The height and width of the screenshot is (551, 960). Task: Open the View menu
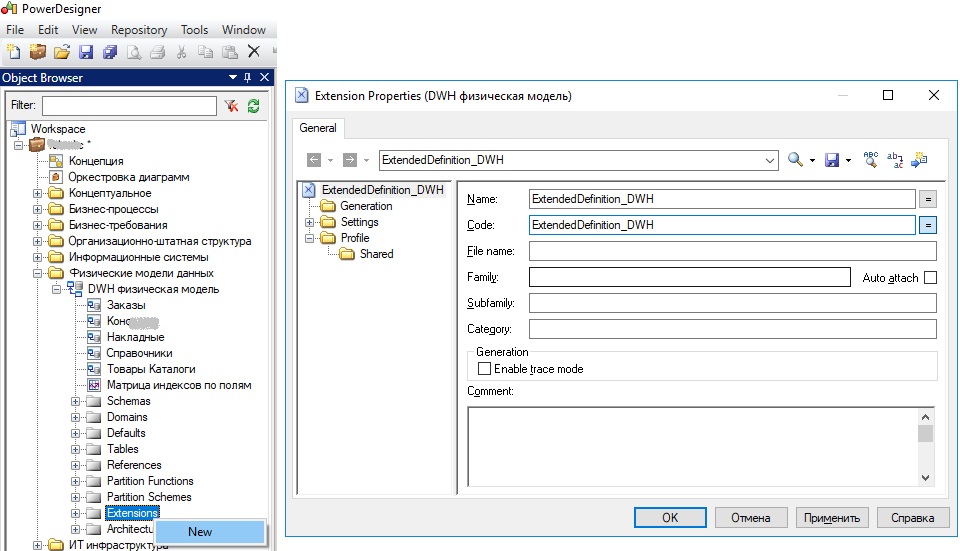click(x=84, y=29)
